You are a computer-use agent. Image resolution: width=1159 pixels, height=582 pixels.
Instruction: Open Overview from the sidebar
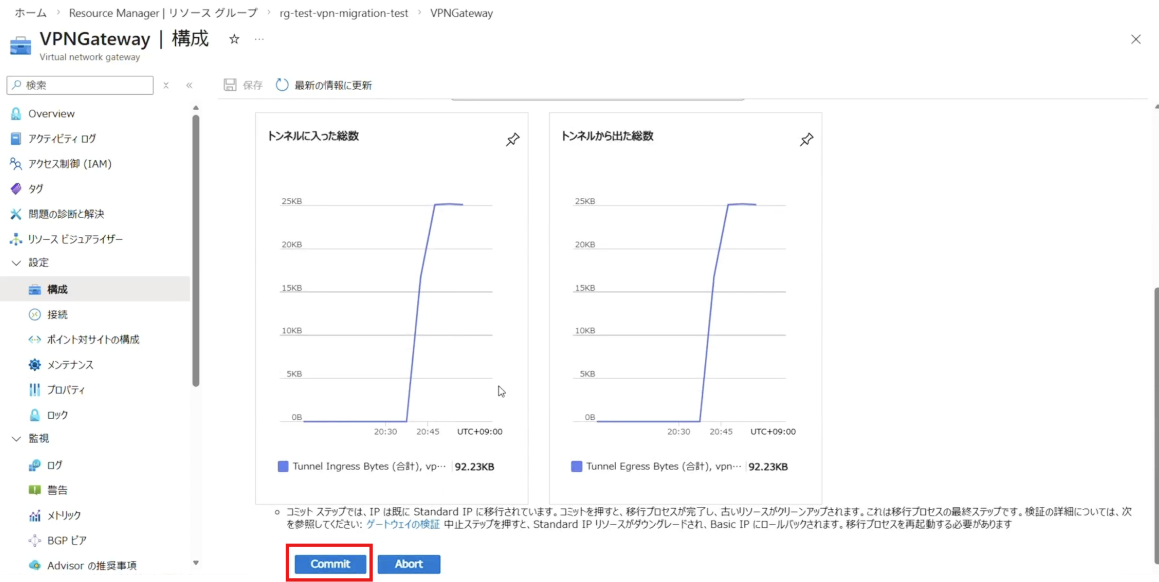(x=51, y=114)
